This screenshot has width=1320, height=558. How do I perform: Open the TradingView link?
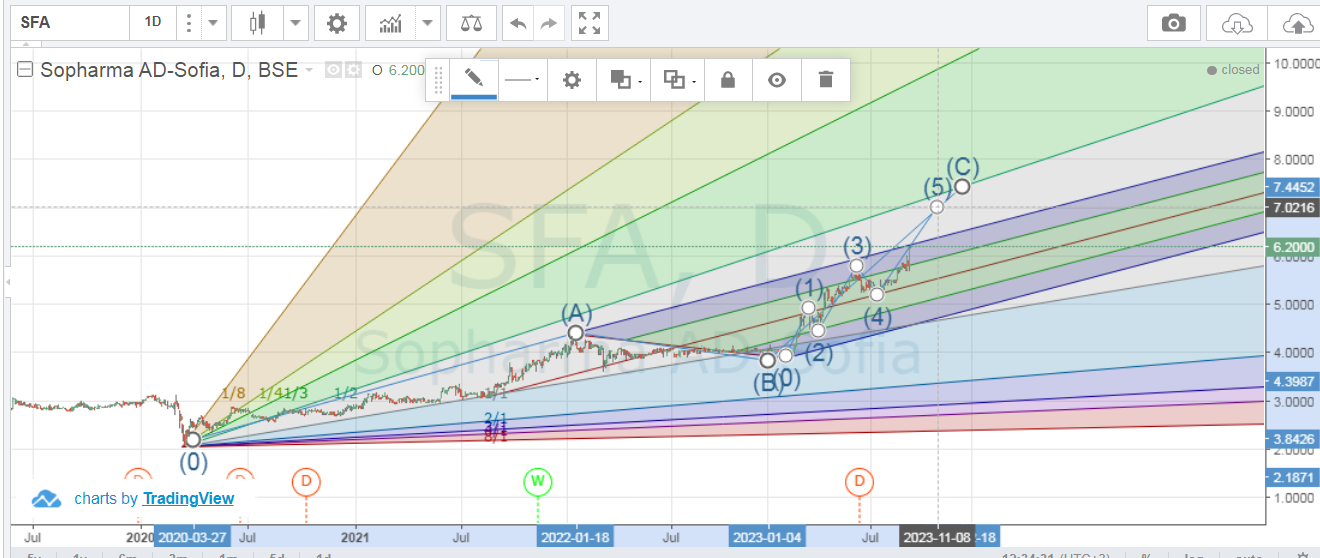pos(188,498)
